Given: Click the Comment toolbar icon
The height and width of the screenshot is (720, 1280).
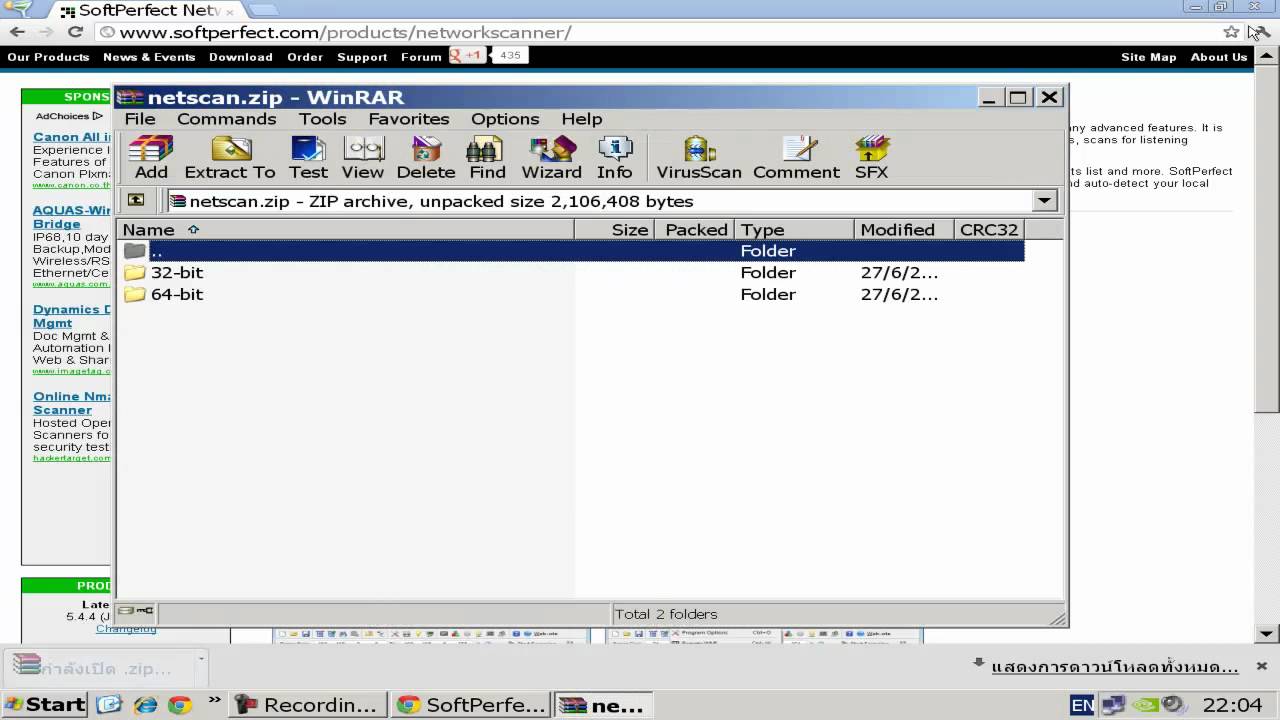Looking at the screenshot, I should 796,157.
